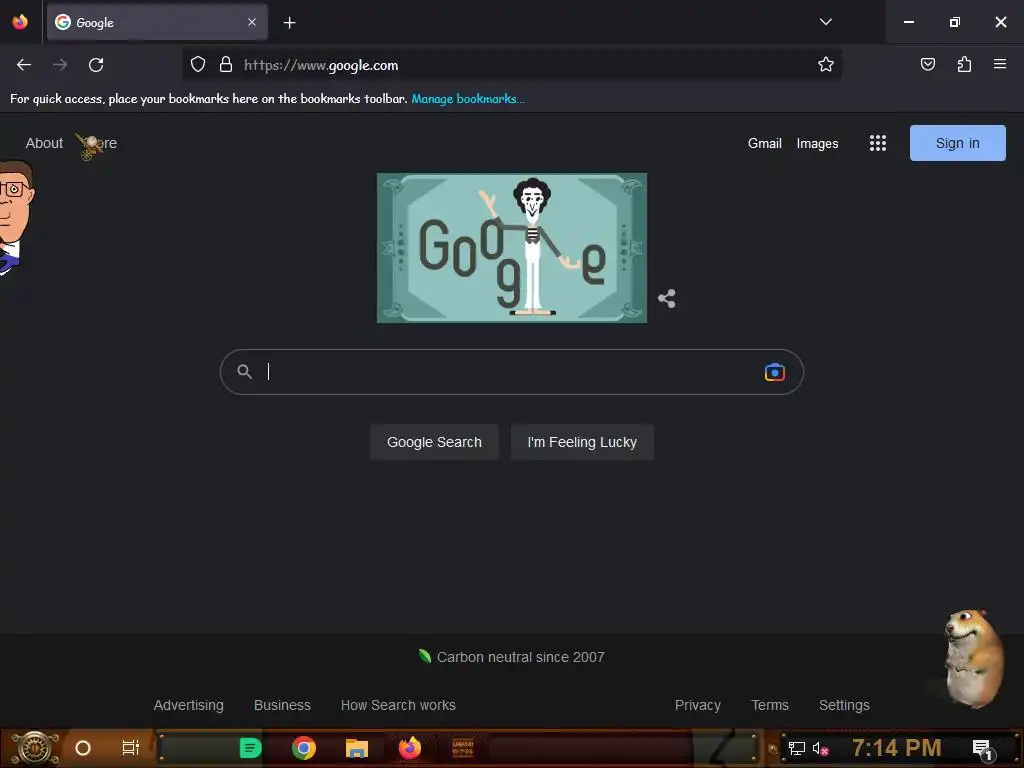1024x768 pixels.
Task: Select the Google browser tab
Action: click(157, 22)
